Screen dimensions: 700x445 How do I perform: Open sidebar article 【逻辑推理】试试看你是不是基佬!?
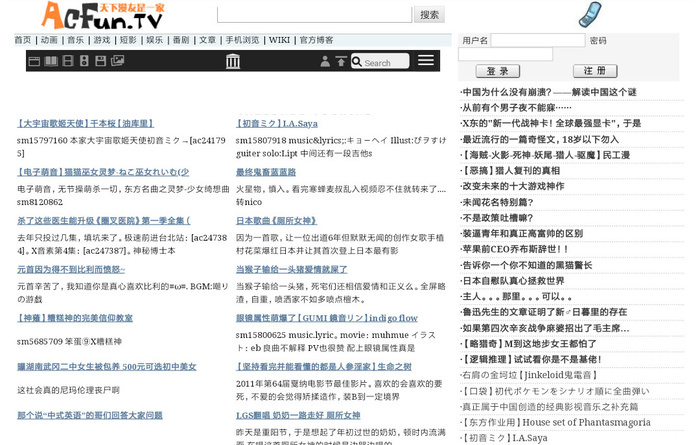click(532, 360)
